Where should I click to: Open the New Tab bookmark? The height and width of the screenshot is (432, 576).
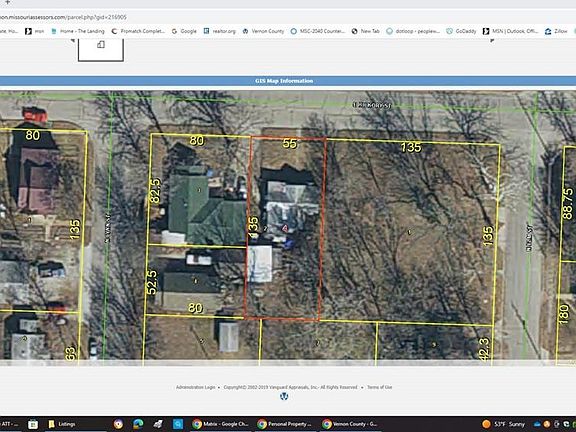tap(366, 31)
